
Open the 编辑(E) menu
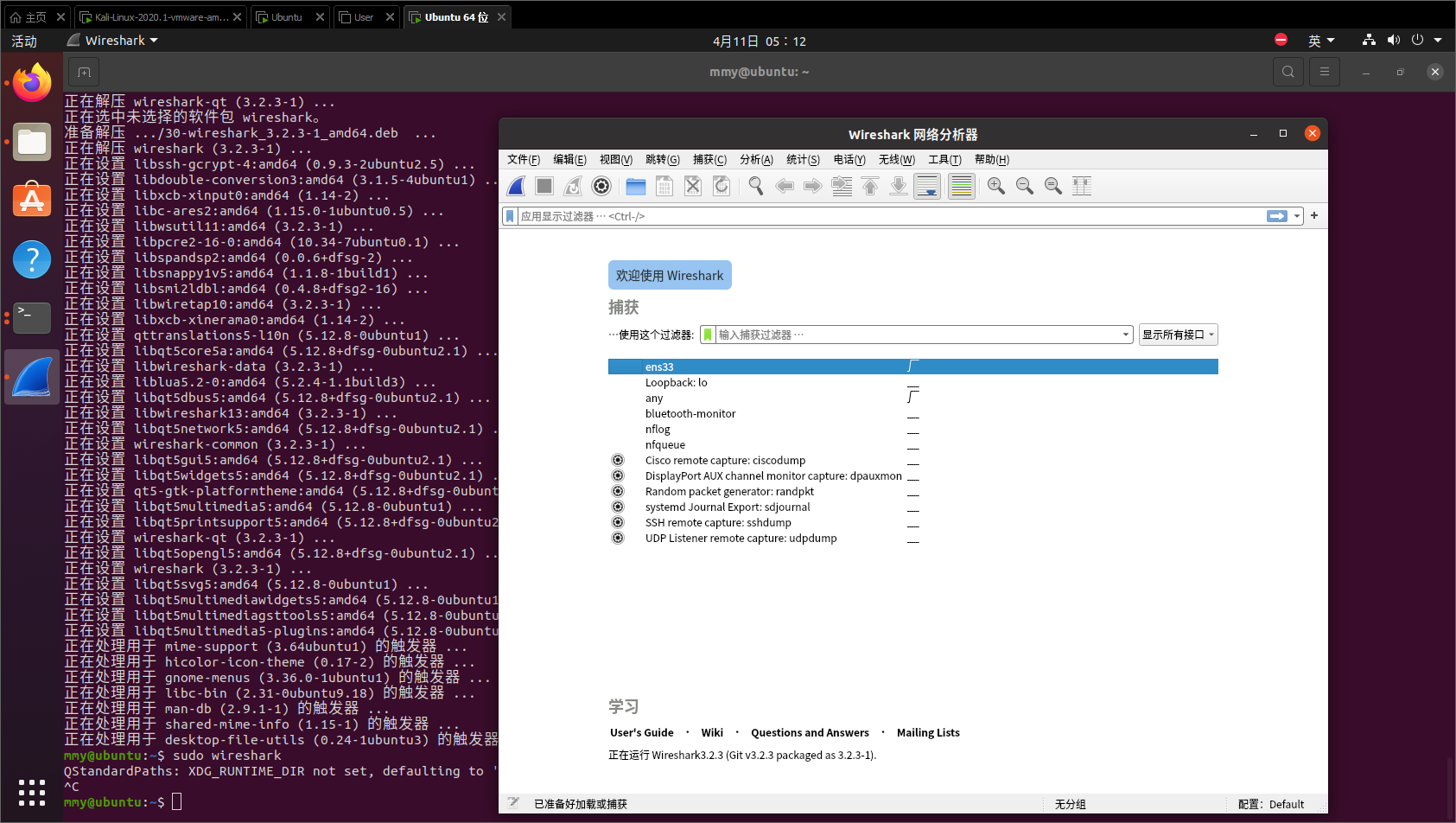coord(569,159)
